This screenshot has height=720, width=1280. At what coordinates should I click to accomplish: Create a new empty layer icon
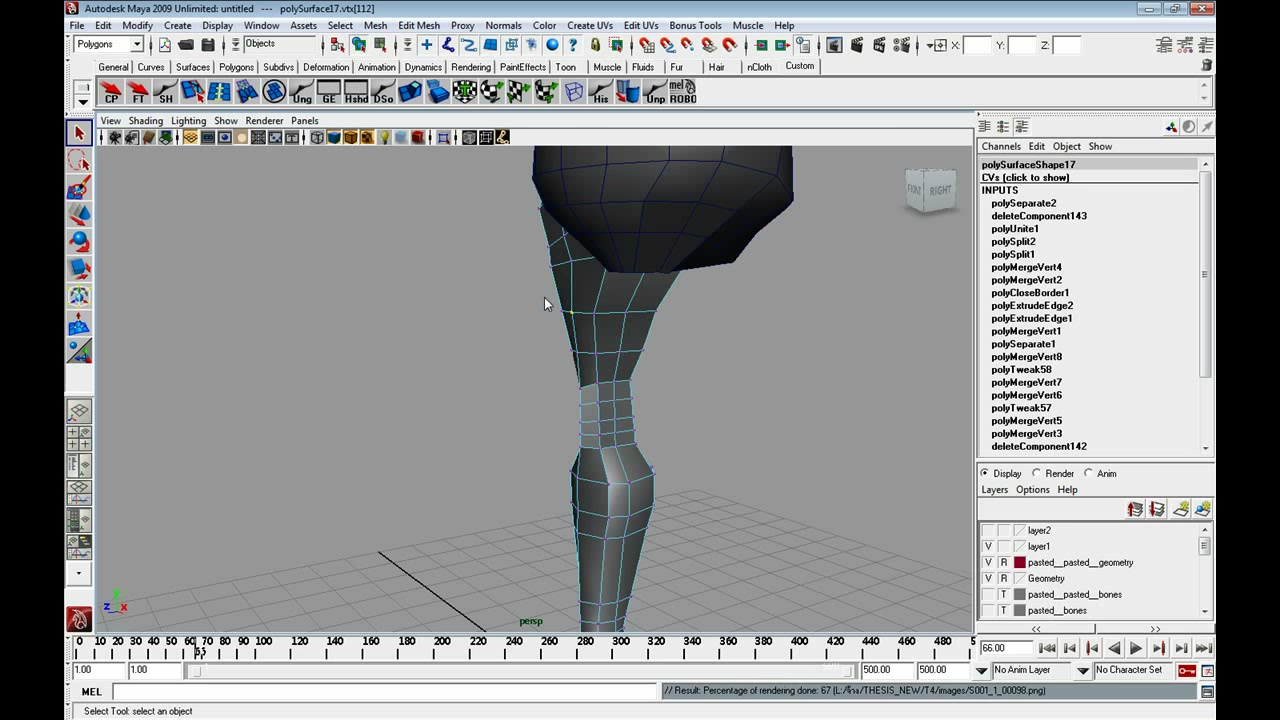[x=1181, y=510]
